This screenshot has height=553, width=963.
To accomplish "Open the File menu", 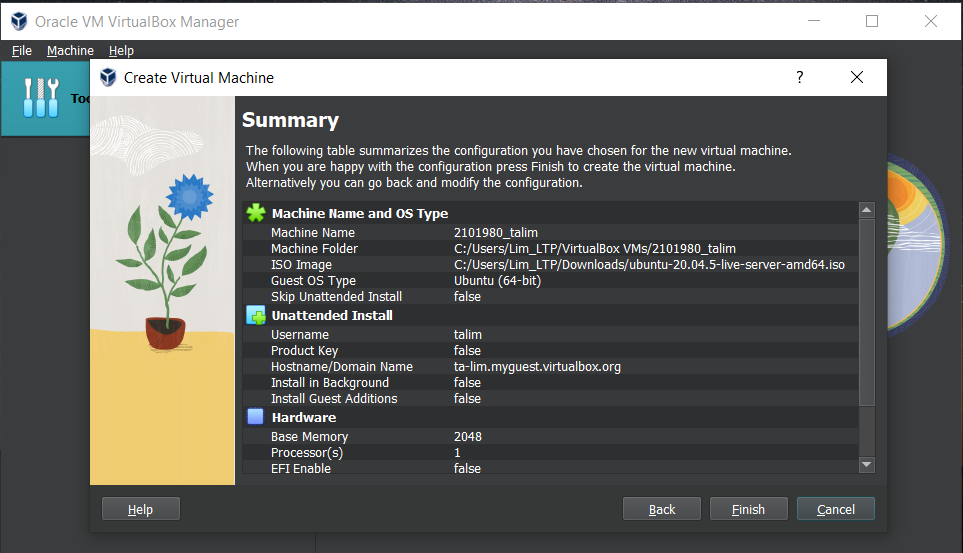I will (21, 50).
